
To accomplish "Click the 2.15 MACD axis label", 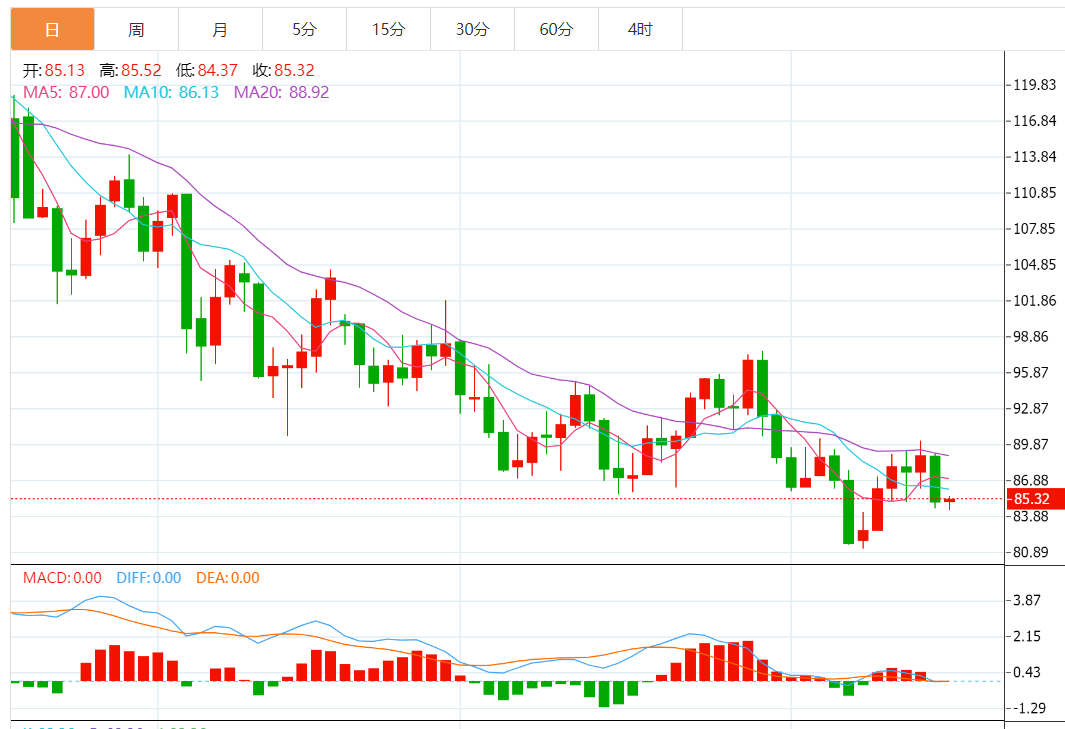I will [x=1027, y=637].
